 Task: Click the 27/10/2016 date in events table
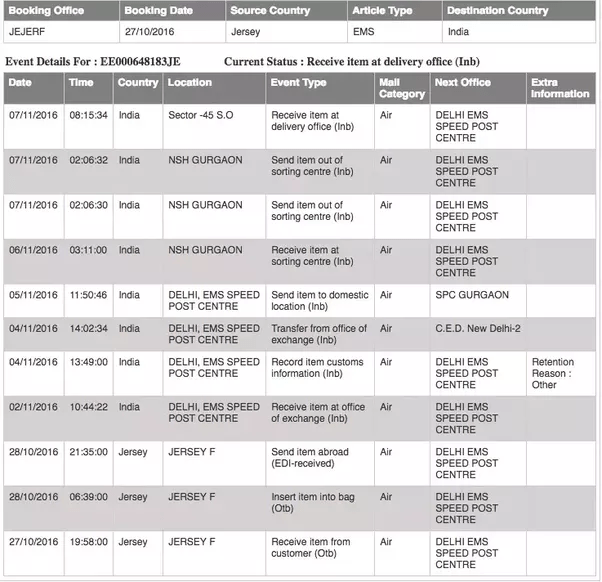[34, 553]
